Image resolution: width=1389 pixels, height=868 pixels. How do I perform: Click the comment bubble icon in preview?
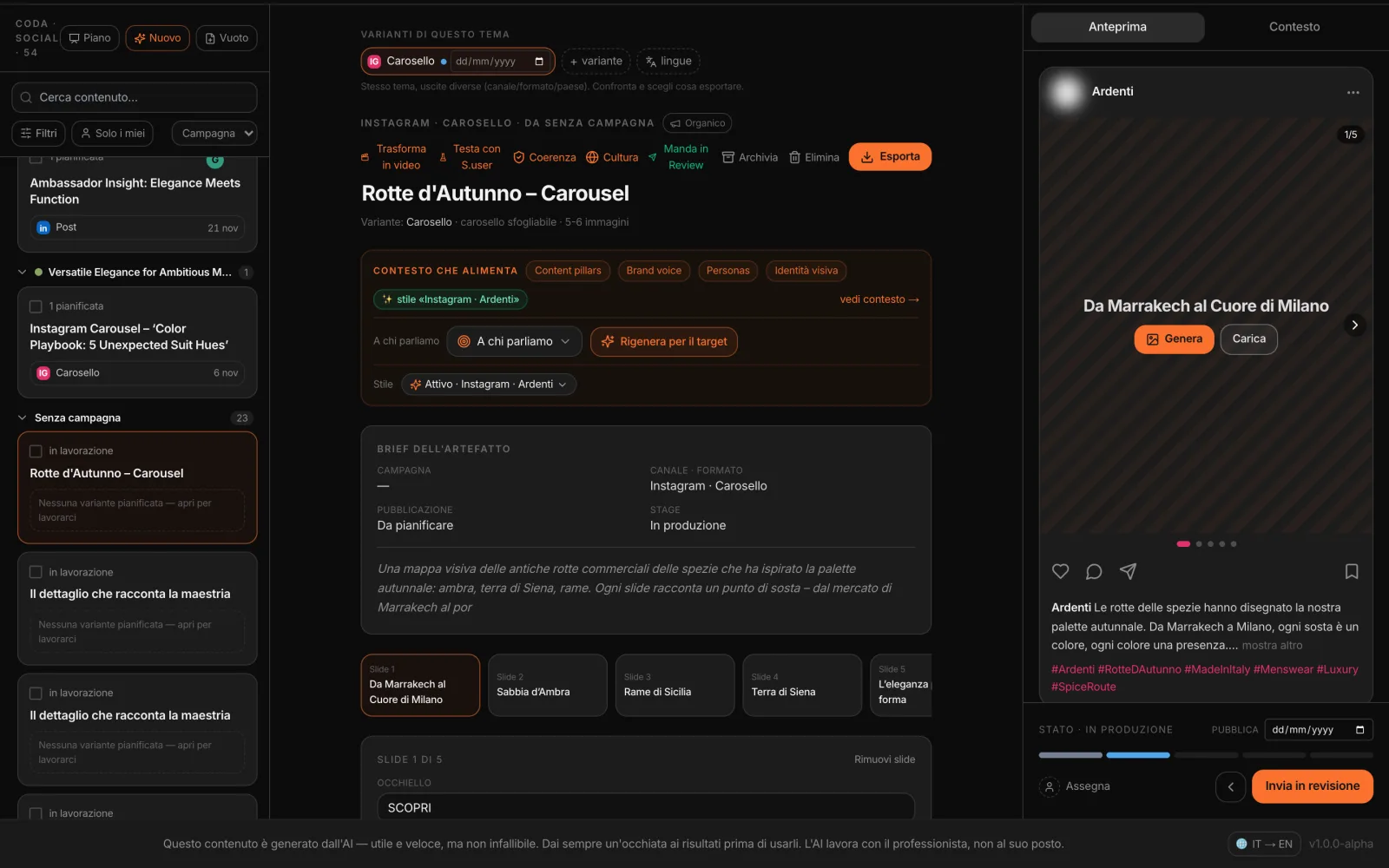click(1094, 571)
